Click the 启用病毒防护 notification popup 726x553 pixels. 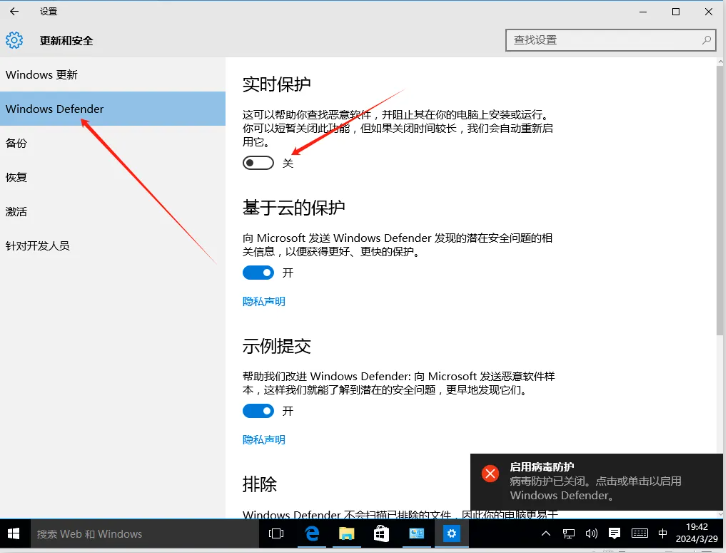tap(597, 481)
